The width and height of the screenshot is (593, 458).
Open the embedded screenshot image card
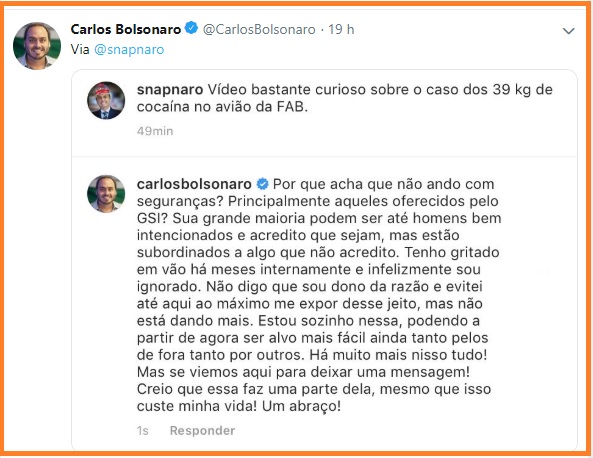(324, 260)
